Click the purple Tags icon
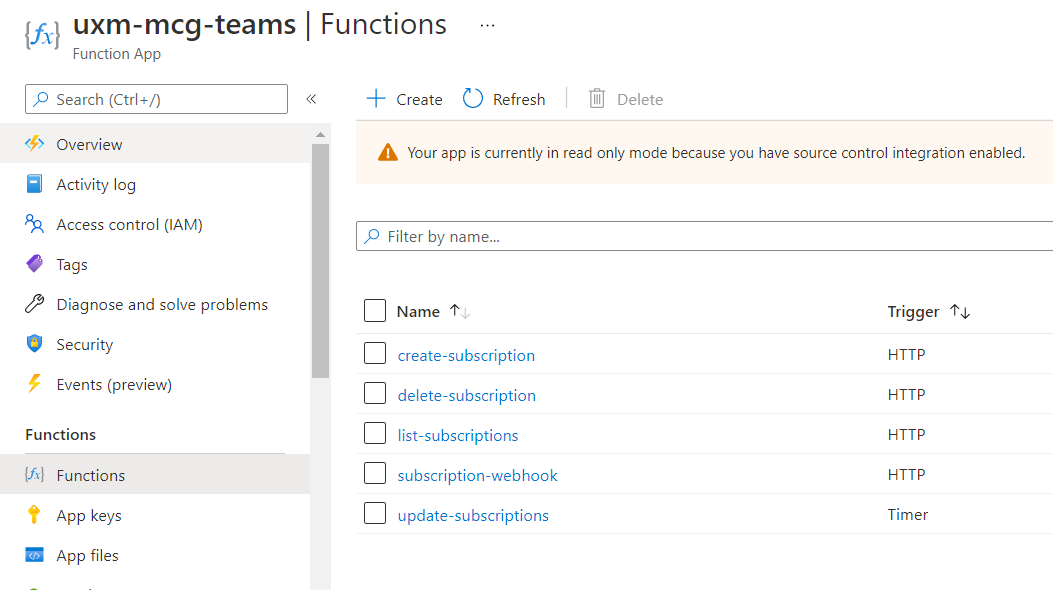Screen dimensions: 1053x590 [x=35, y=264]
